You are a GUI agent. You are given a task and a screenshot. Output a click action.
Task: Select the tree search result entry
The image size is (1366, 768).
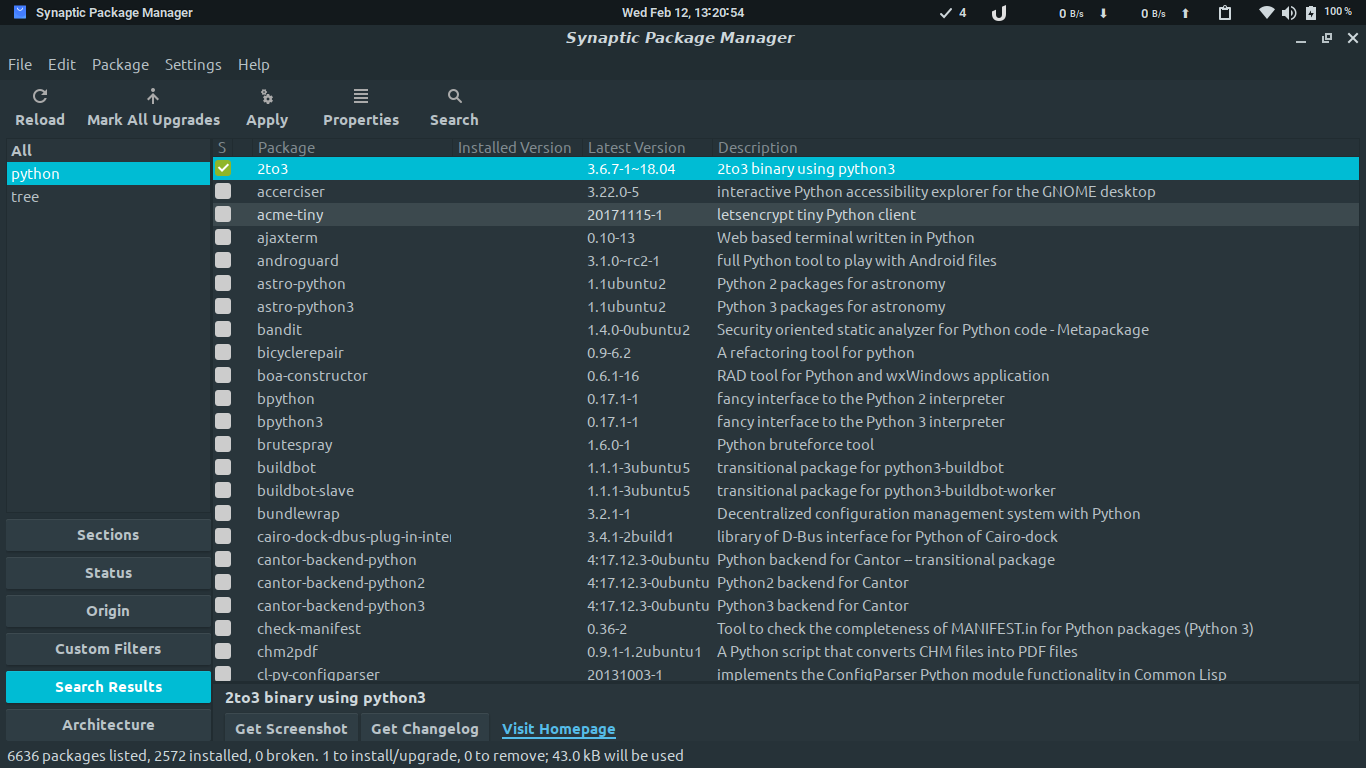tap(25, 197)
